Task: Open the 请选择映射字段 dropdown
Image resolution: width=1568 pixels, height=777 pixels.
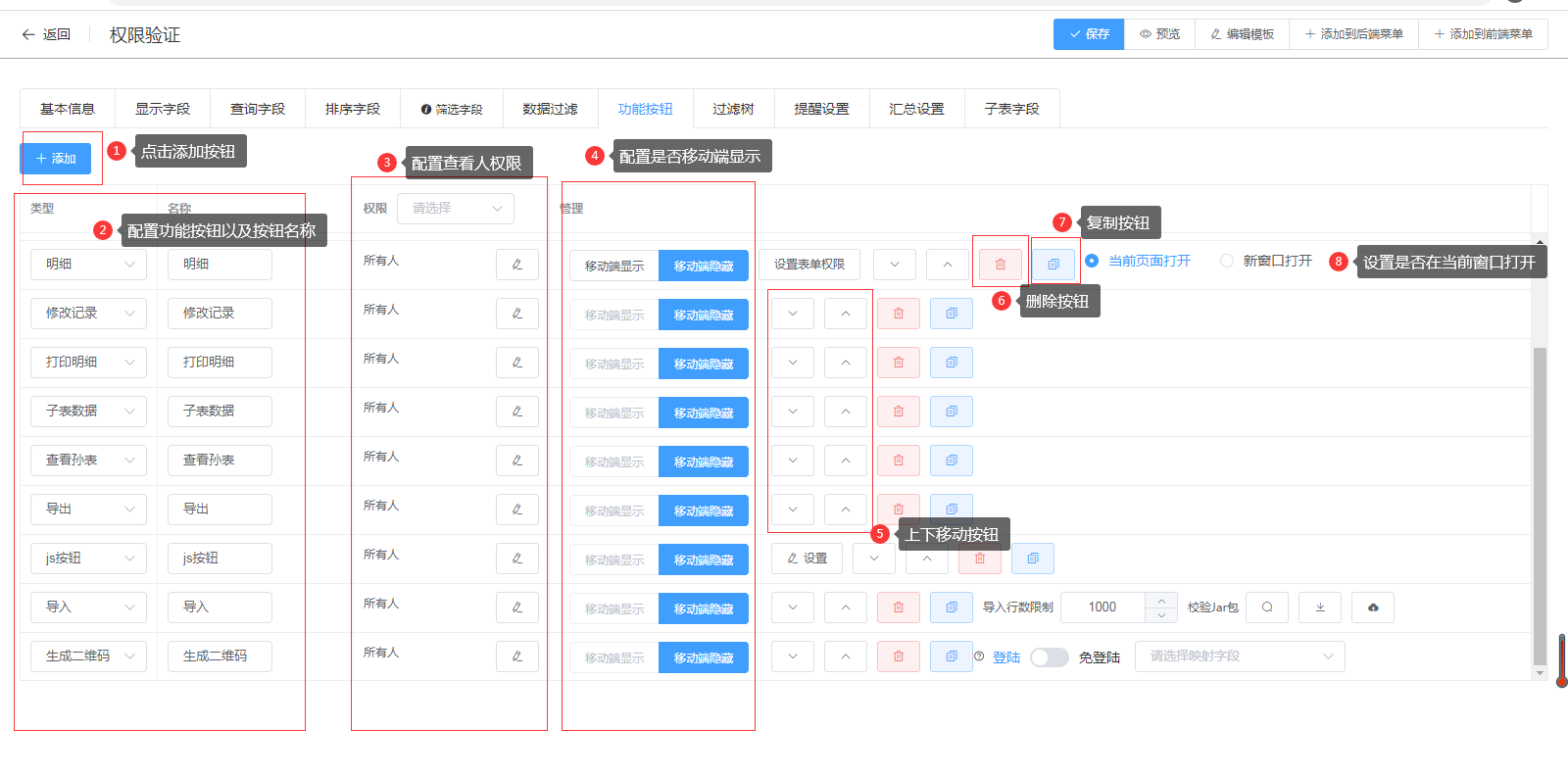Action: pos(1240,656)
